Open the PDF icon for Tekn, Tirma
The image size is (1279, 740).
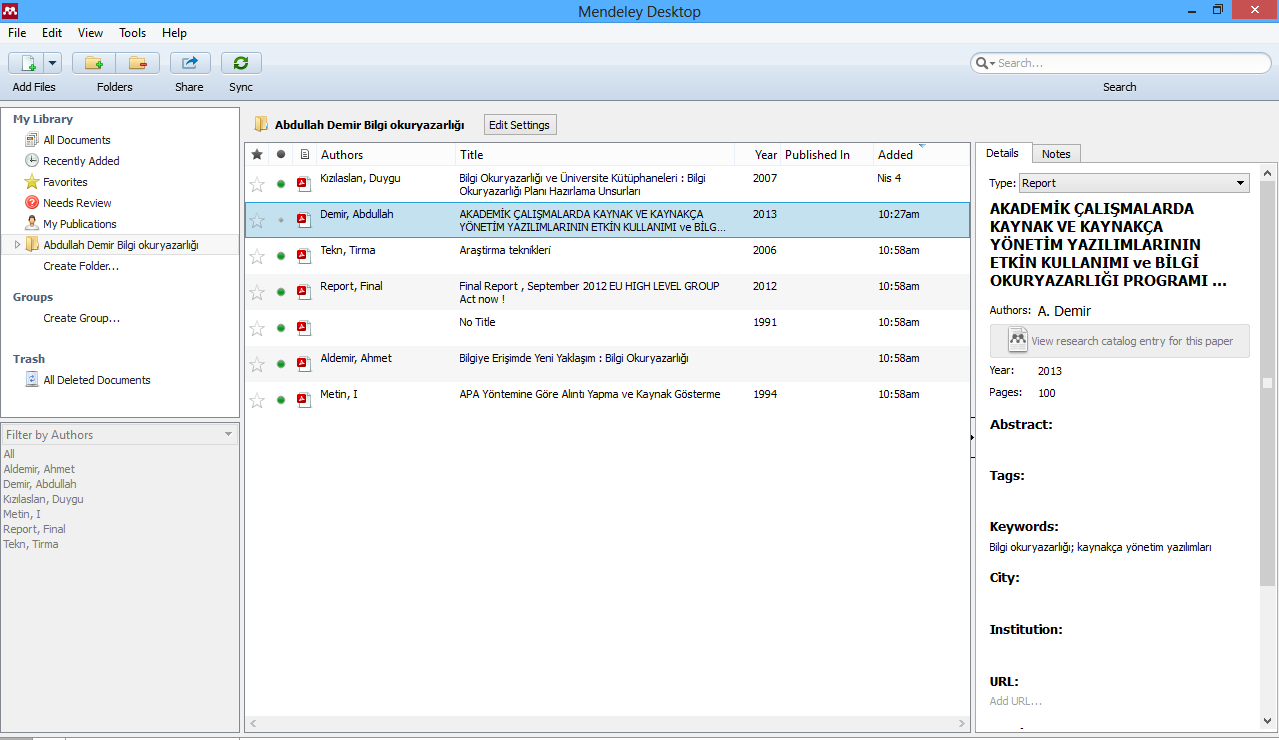click(x=304, y=256)
